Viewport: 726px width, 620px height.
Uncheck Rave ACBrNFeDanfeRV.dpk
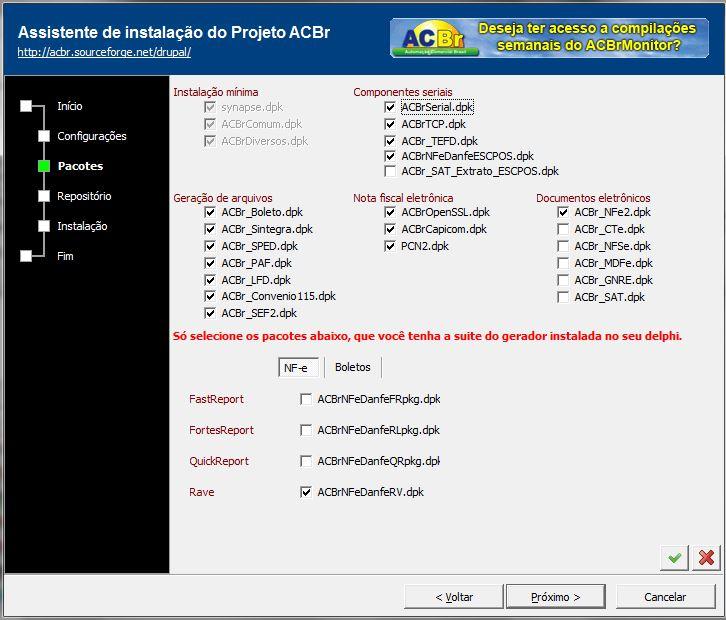[x=306, y=492]
